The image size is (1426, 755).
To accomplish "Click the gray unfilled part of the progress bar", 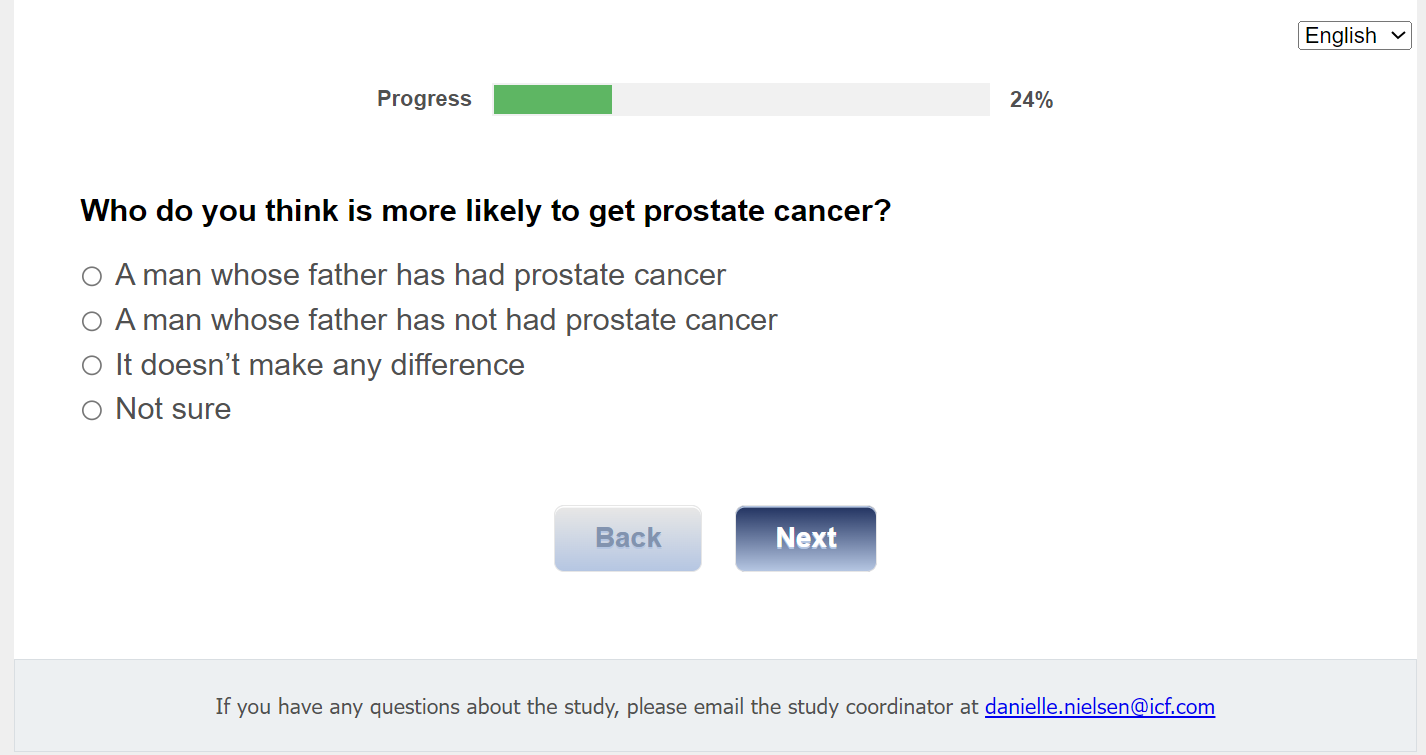I will (800, 100).
